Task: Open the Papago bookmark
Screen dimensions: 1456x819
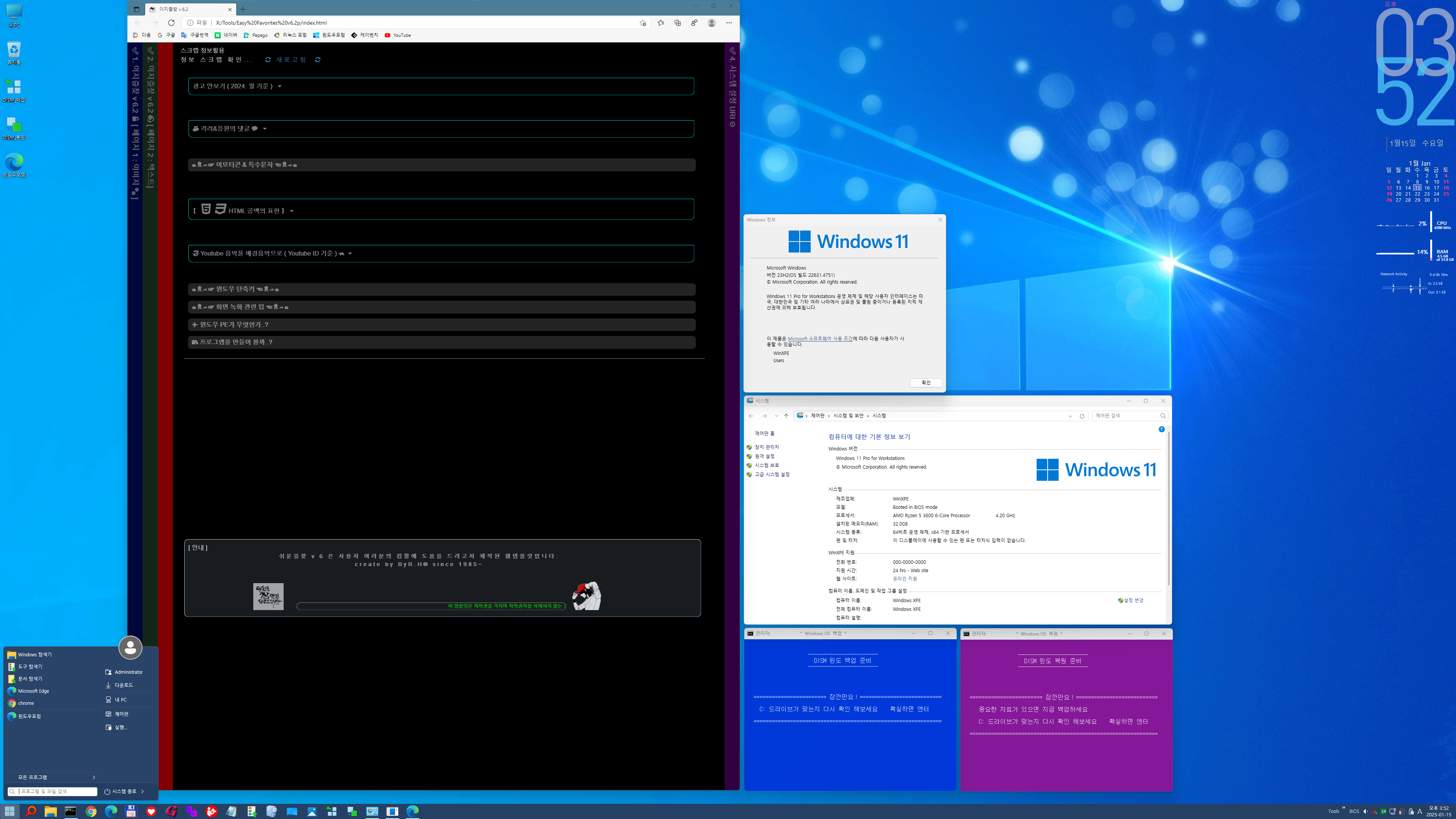Action: tap(256, 35)
